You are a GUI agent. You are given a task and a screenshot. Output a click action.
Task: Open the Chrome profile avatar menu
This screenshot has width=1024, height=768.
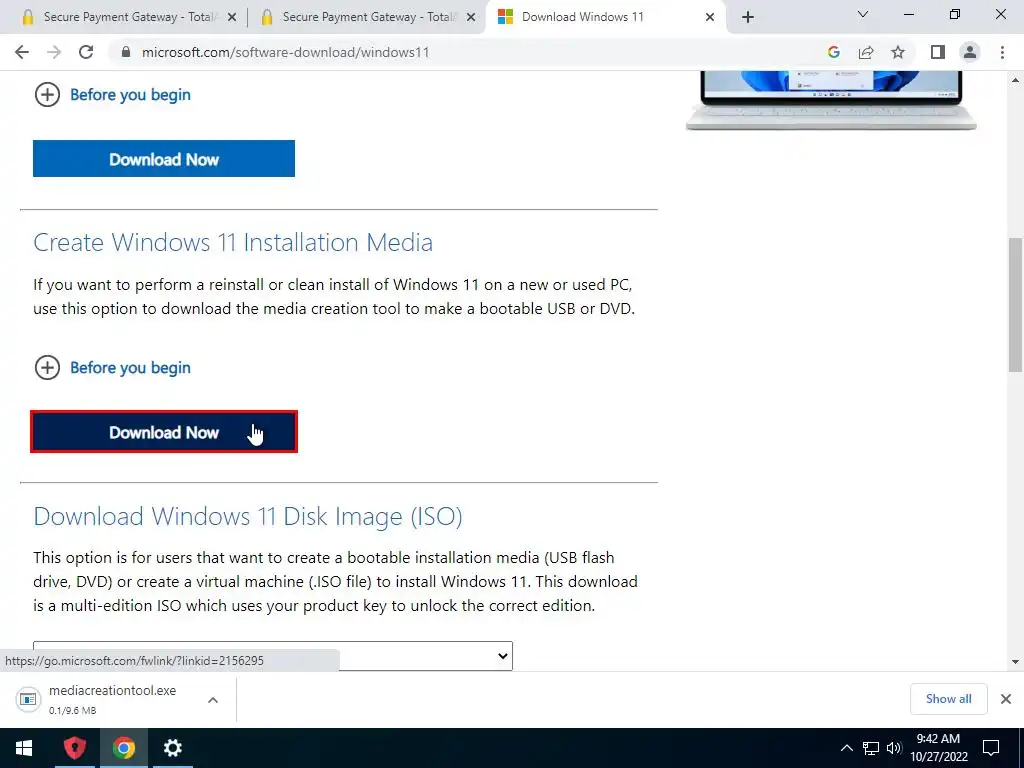[x=970, y=52]
